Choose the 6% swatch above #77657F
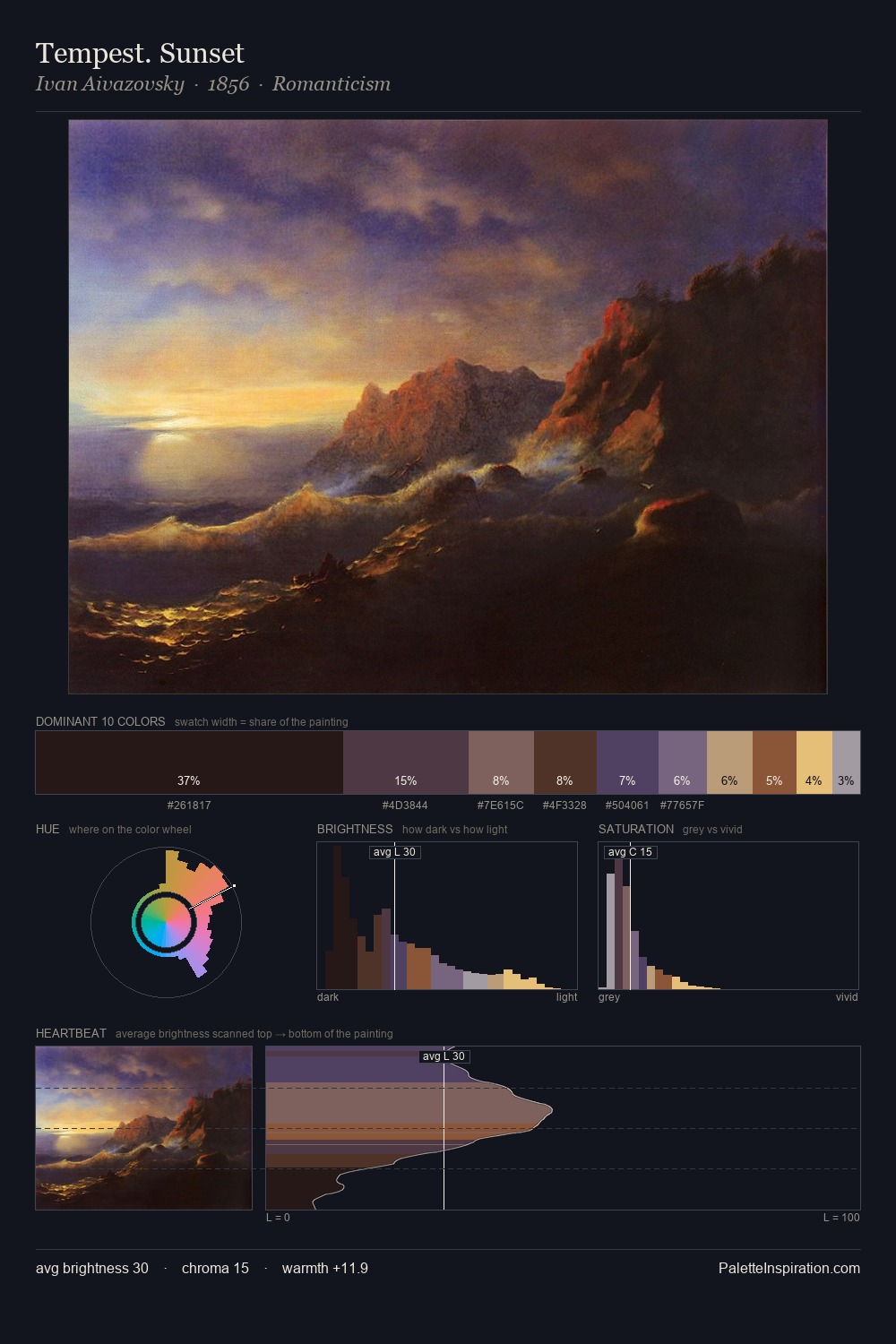 click(683, 762)
